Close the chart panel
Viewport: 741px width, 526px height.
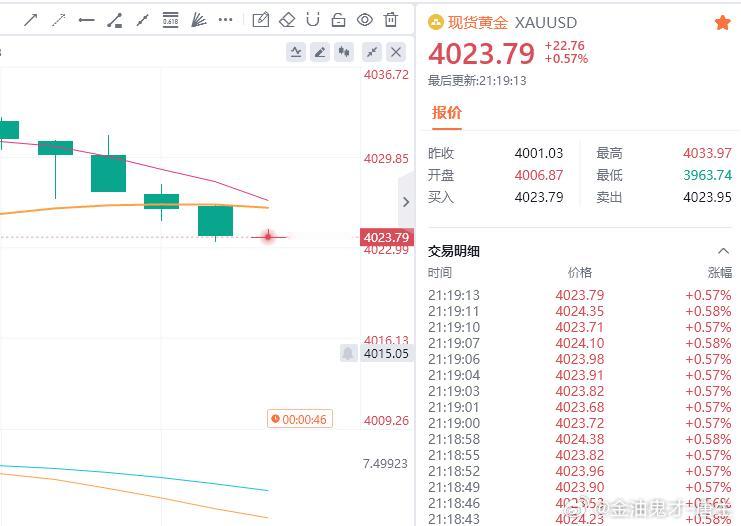396,52
